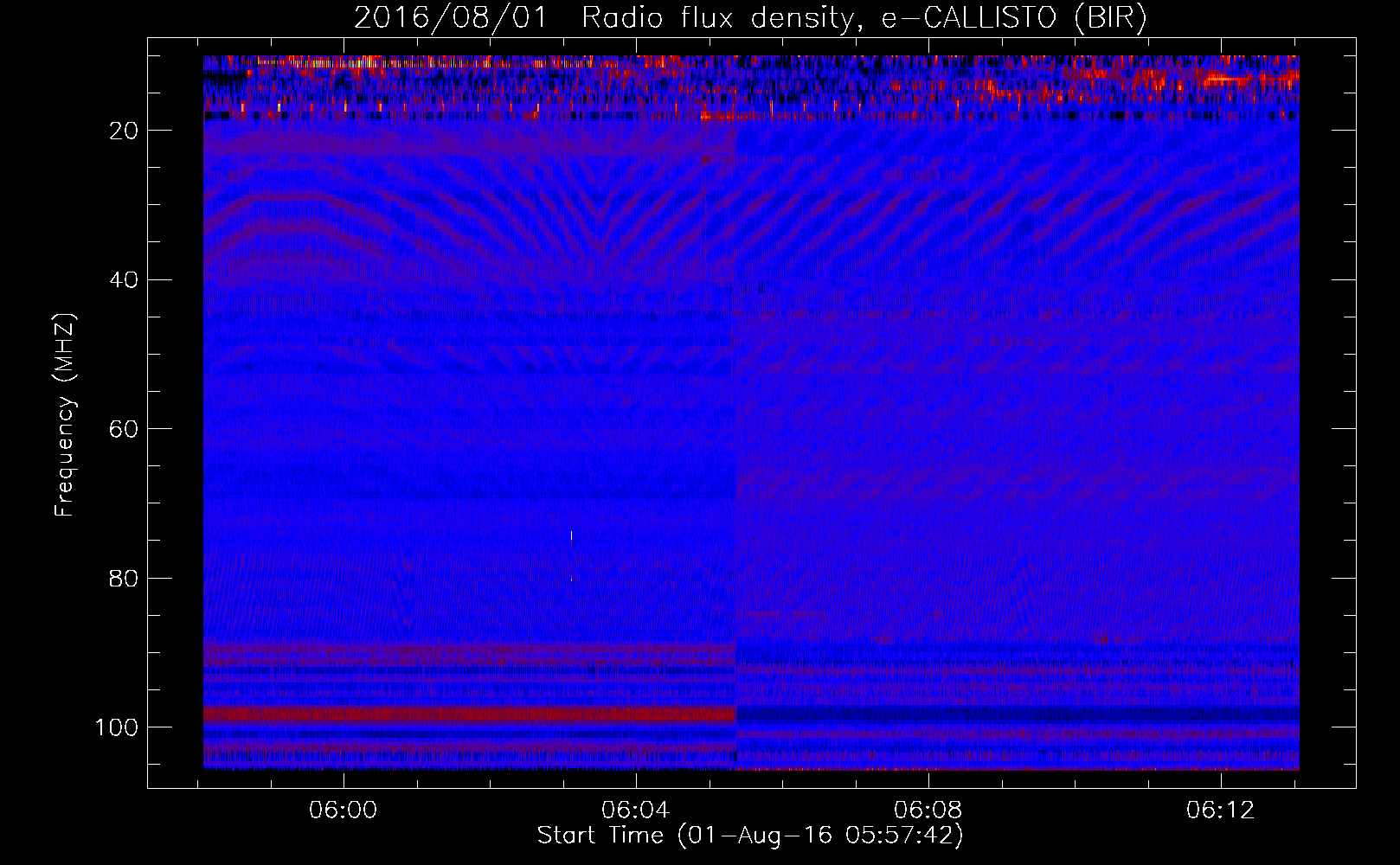Click the bright red band near 98 MHz
1400x865 pixels.
469,714
